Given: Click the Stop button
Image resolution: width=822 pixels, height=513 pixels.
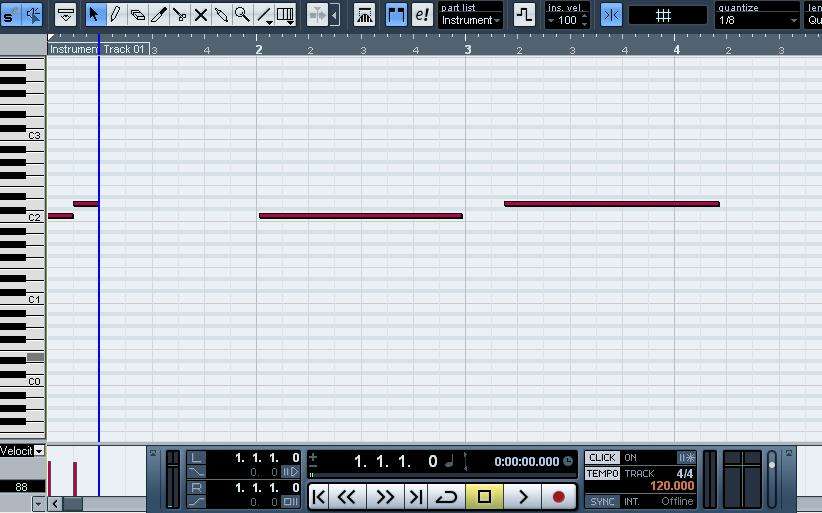Looking at the screenshot, I should [484, 497].
